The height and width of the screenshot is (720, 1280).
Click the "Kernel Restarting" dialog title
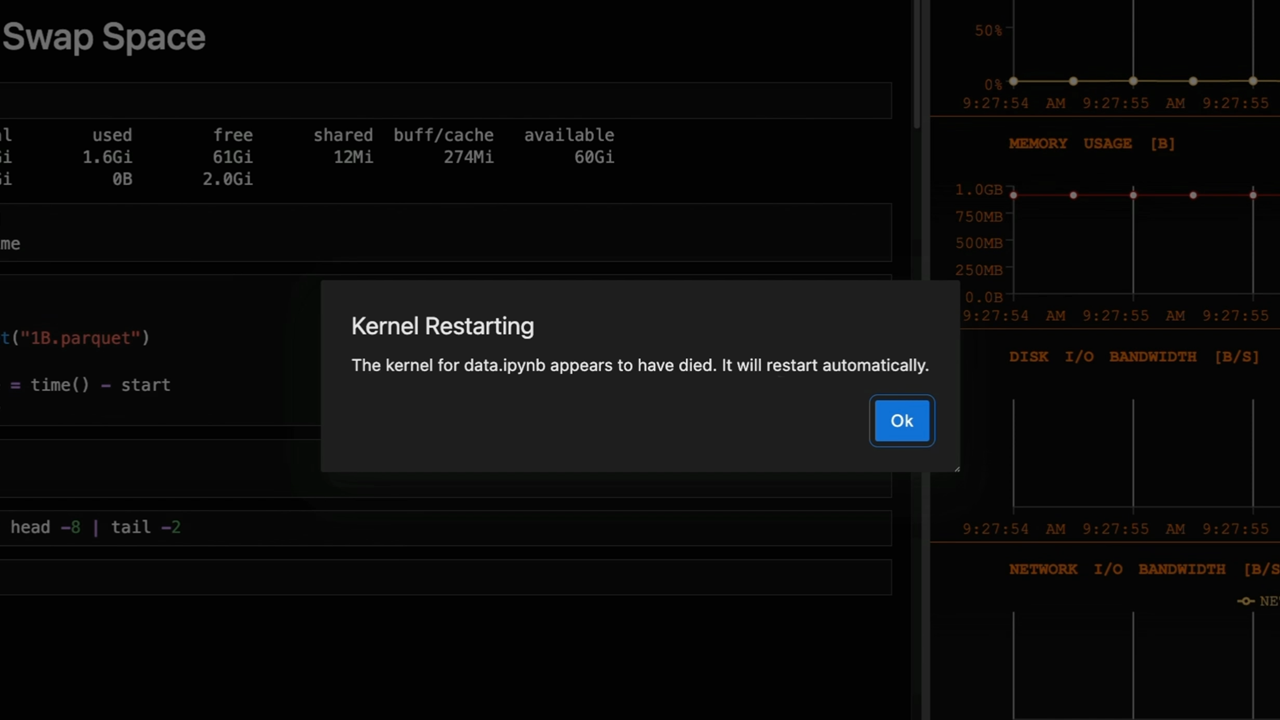(x=442, y=326)
